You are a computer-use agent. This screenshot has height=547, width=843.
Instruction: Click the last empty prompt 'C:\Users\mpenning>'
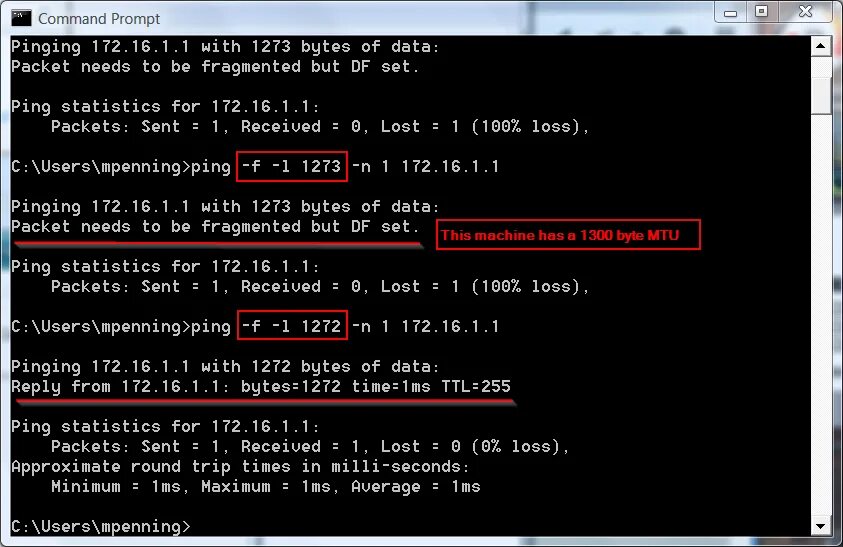(101, 527)
